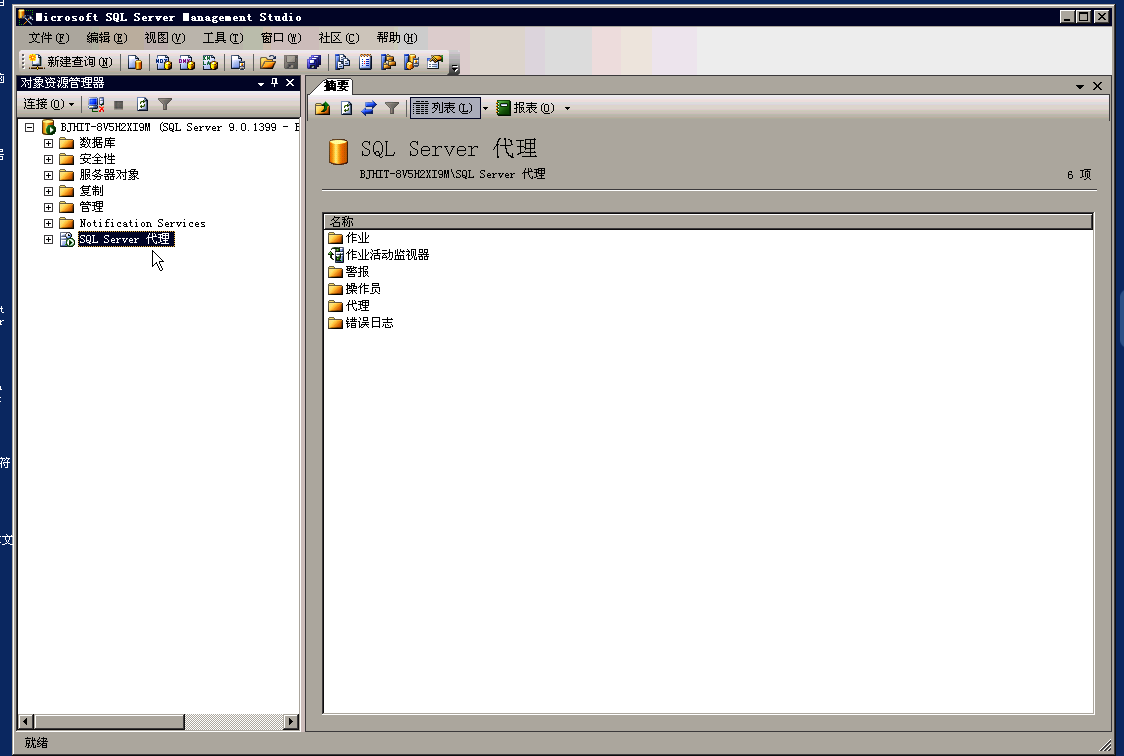1124x756 pixels.
Task: Click the New Query (新建查询) button
Action: click(x=70, y=62)
